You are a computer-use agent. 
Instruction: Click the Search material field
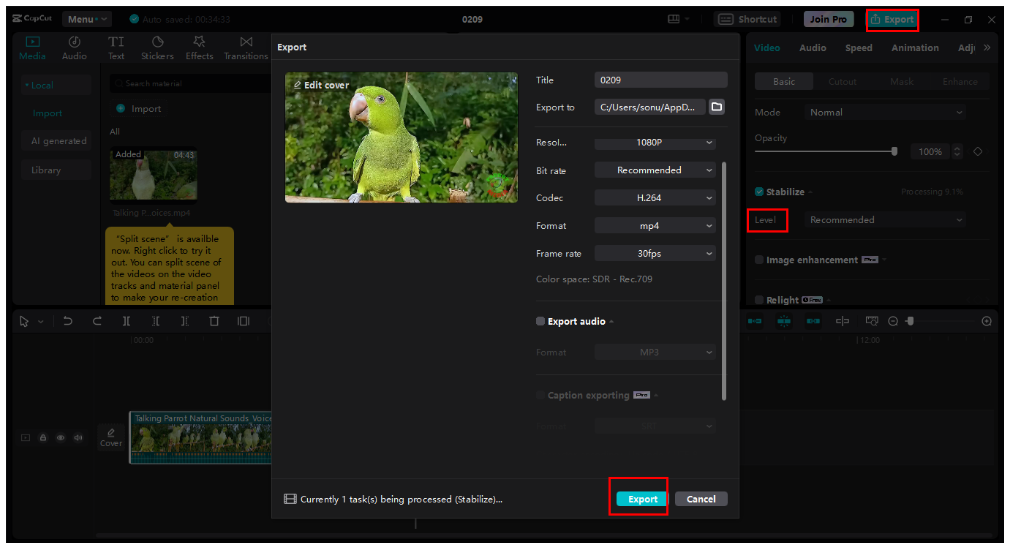click(x=190, y=83)
